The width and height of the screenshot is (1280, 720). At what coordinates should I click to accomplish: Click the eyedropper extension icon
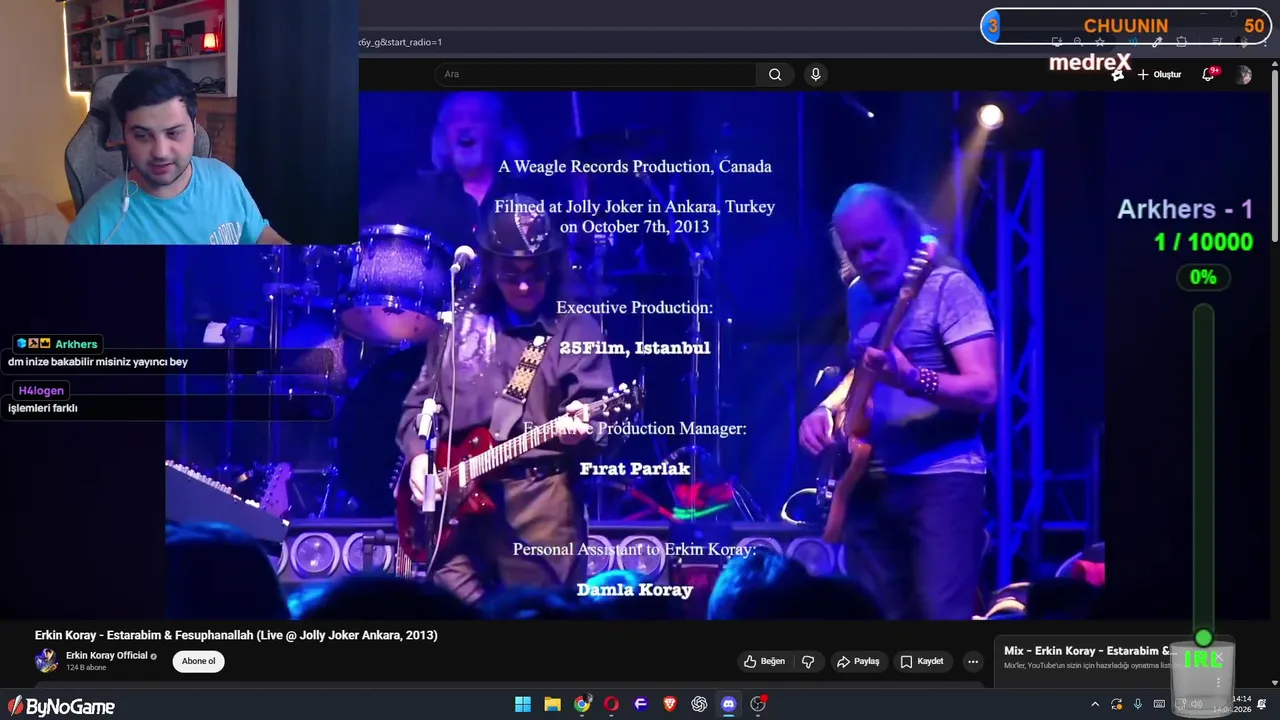1157,42
